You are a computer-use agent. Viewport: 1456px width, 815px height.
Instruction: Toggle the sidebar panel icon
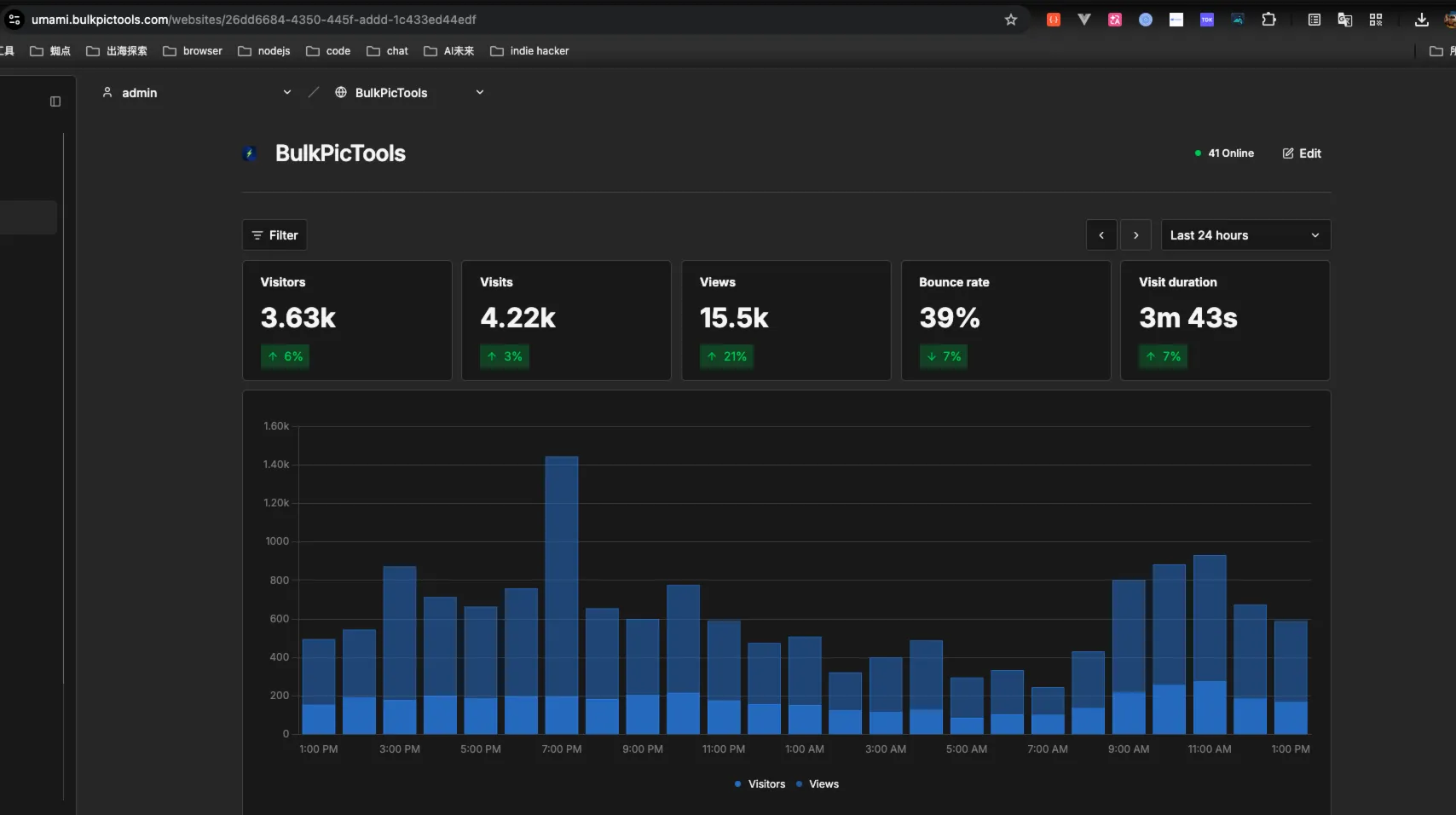[55, 101]
